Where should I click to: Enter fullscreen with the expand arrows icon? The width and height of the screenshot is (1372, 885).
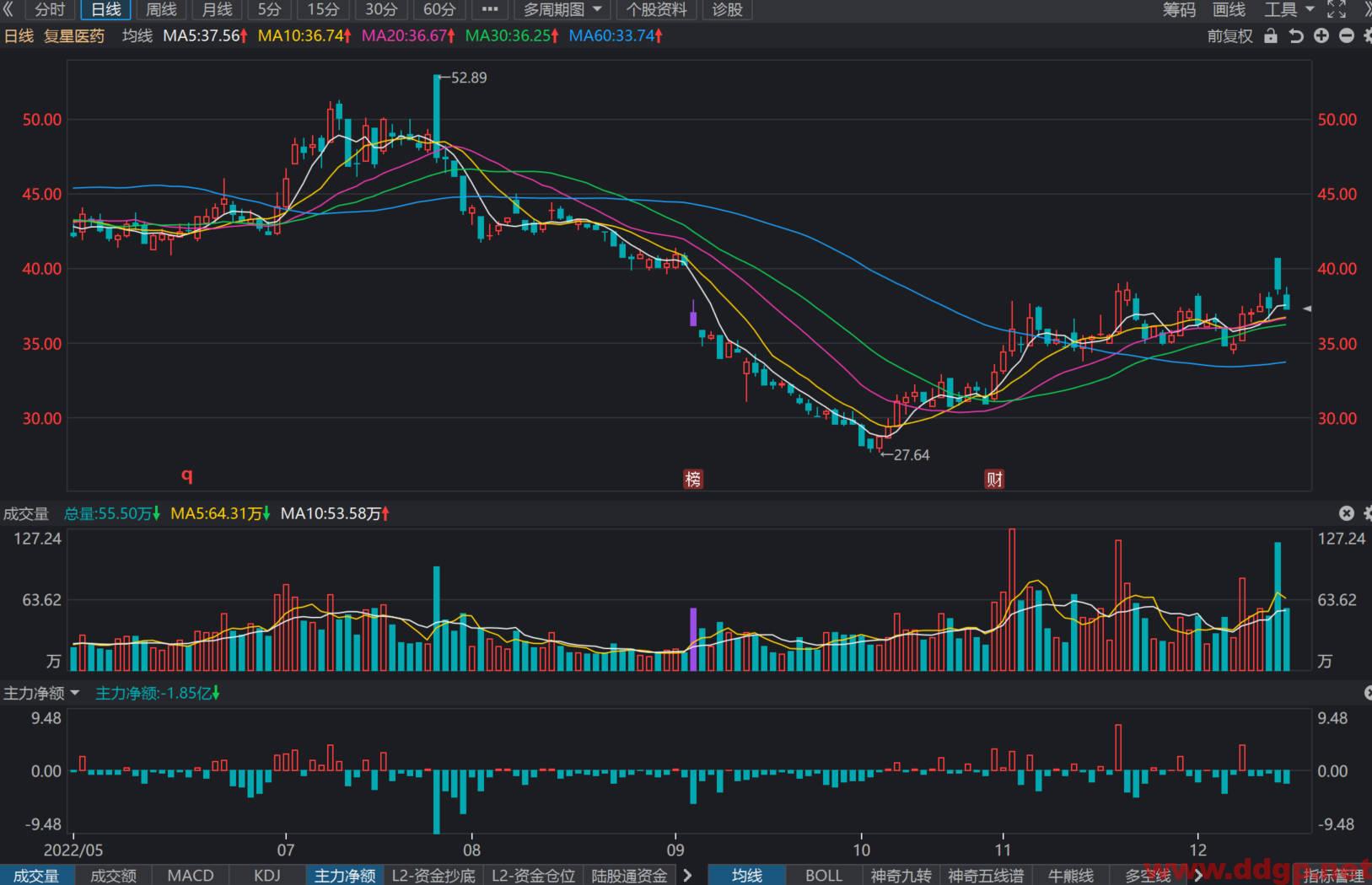(1337, 9)
